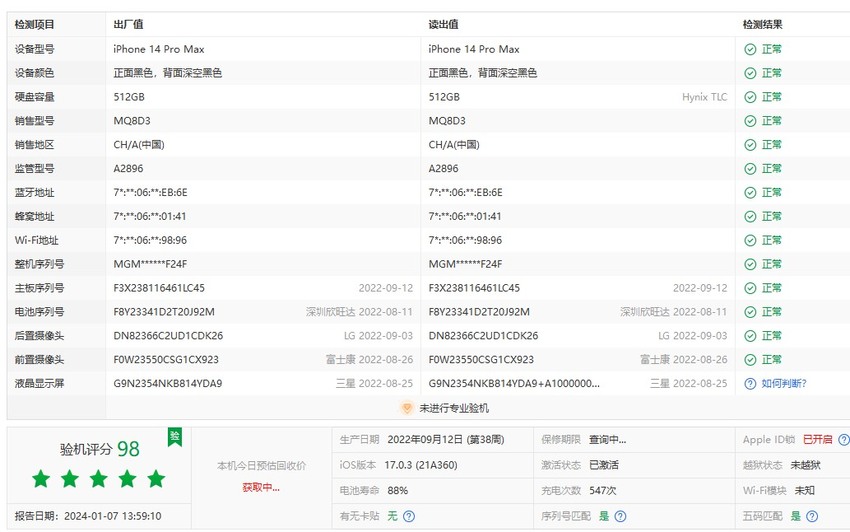
Task: Click the Wi-Fi模块 value 未知
Action: pyautogui.click(x=804, y=490)
